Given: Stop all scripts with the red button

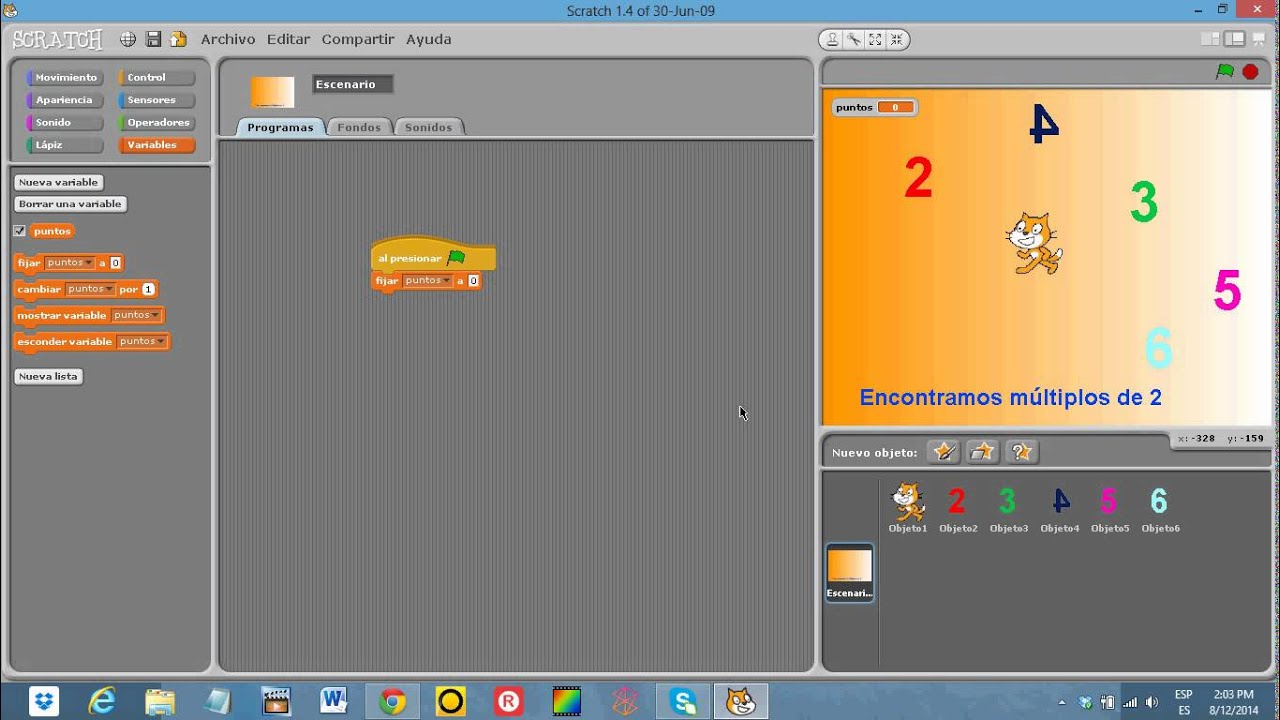Looking at the screenshot, I should (1250, 72).
